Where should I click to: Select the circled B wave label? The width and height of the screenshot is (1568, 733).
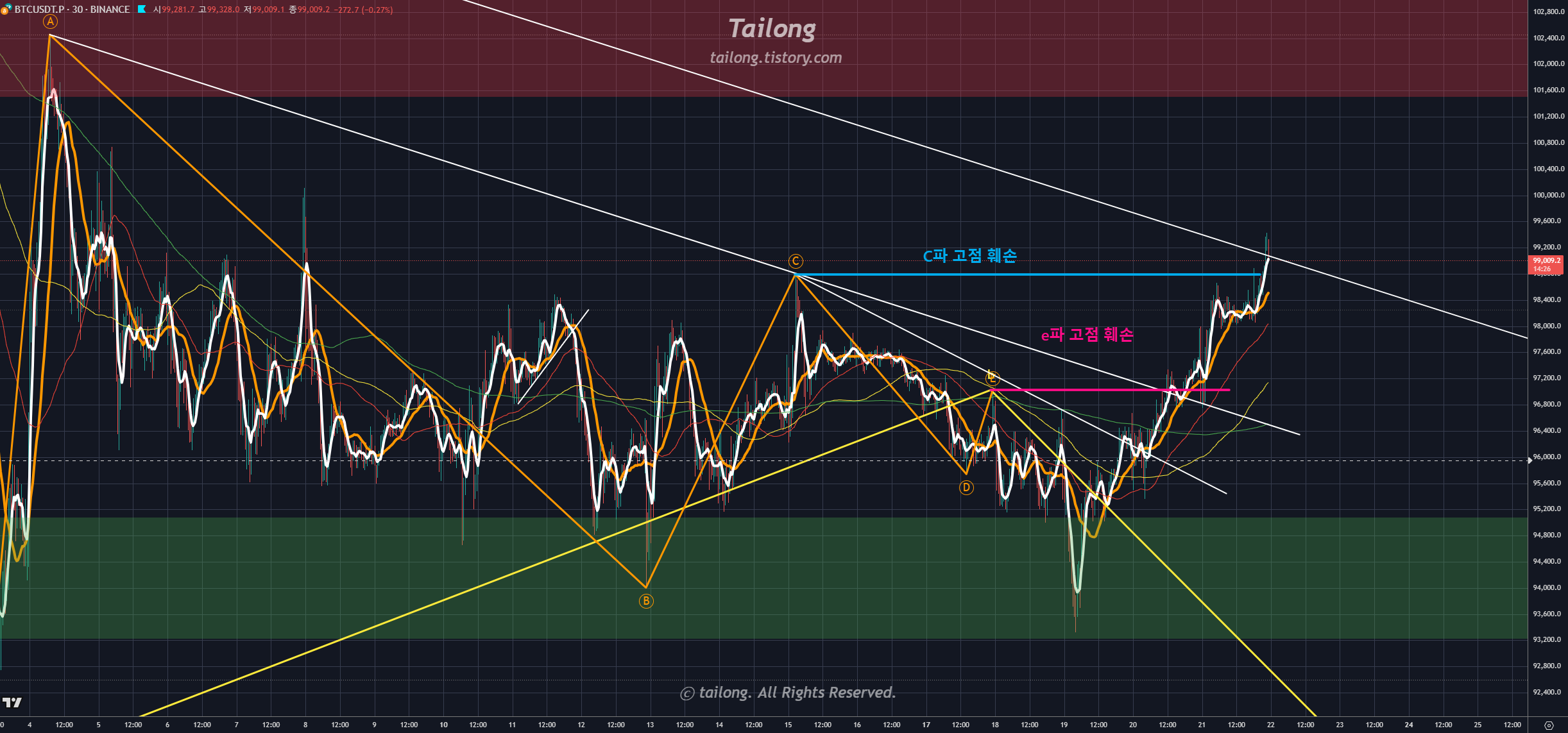(x=646, y=601)
